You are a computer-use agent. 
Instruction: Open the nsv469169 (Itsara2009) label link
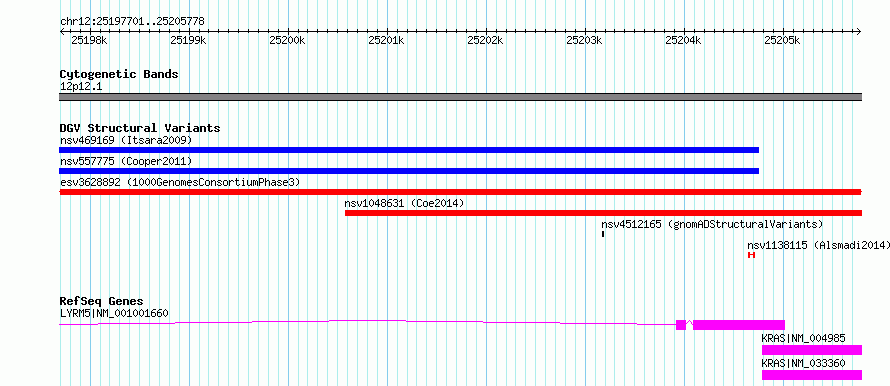coord(127,140)
